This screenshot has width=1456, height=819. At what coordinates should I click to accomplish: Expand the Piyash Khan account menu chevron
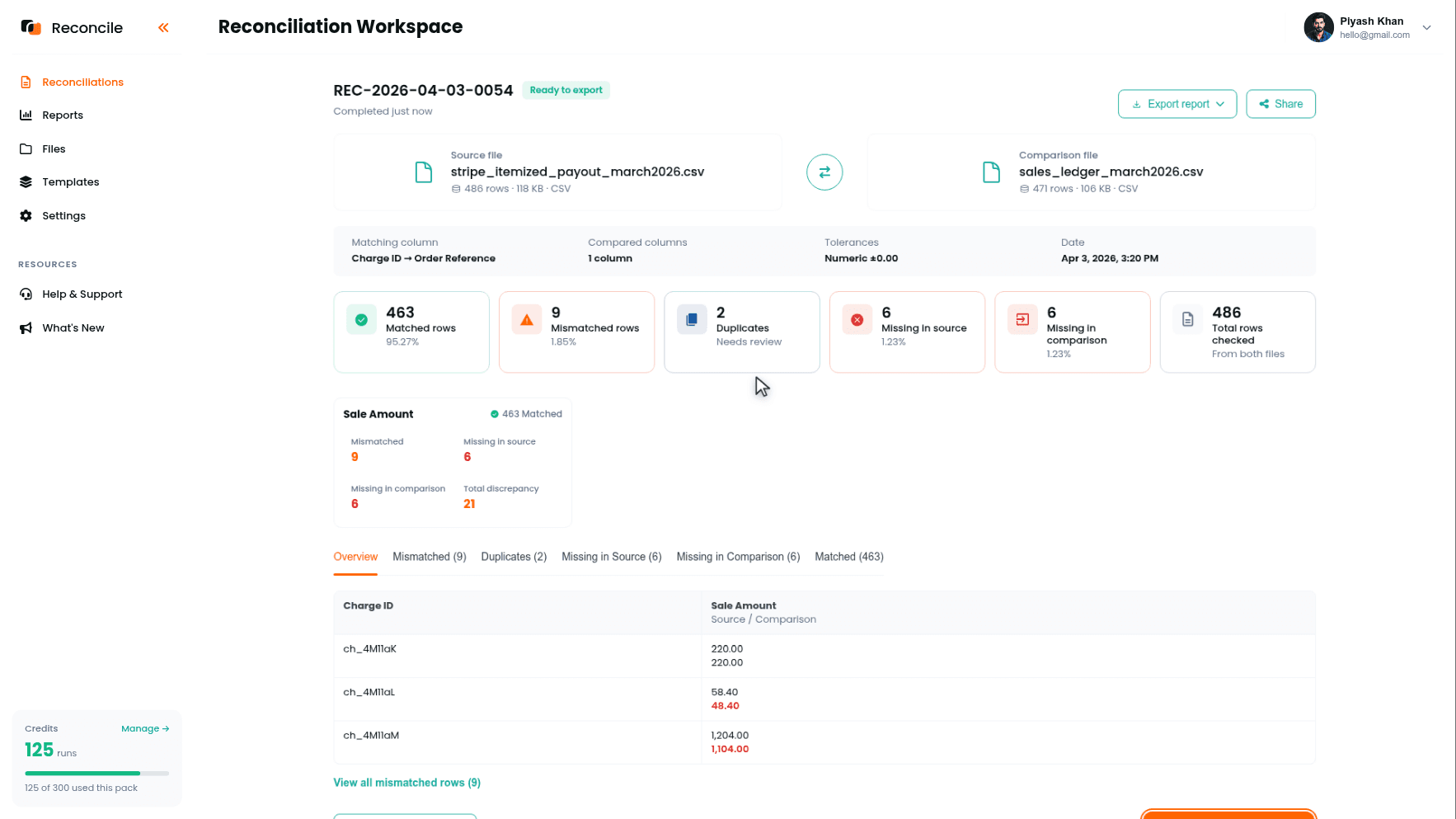(x=1427, y=28)
